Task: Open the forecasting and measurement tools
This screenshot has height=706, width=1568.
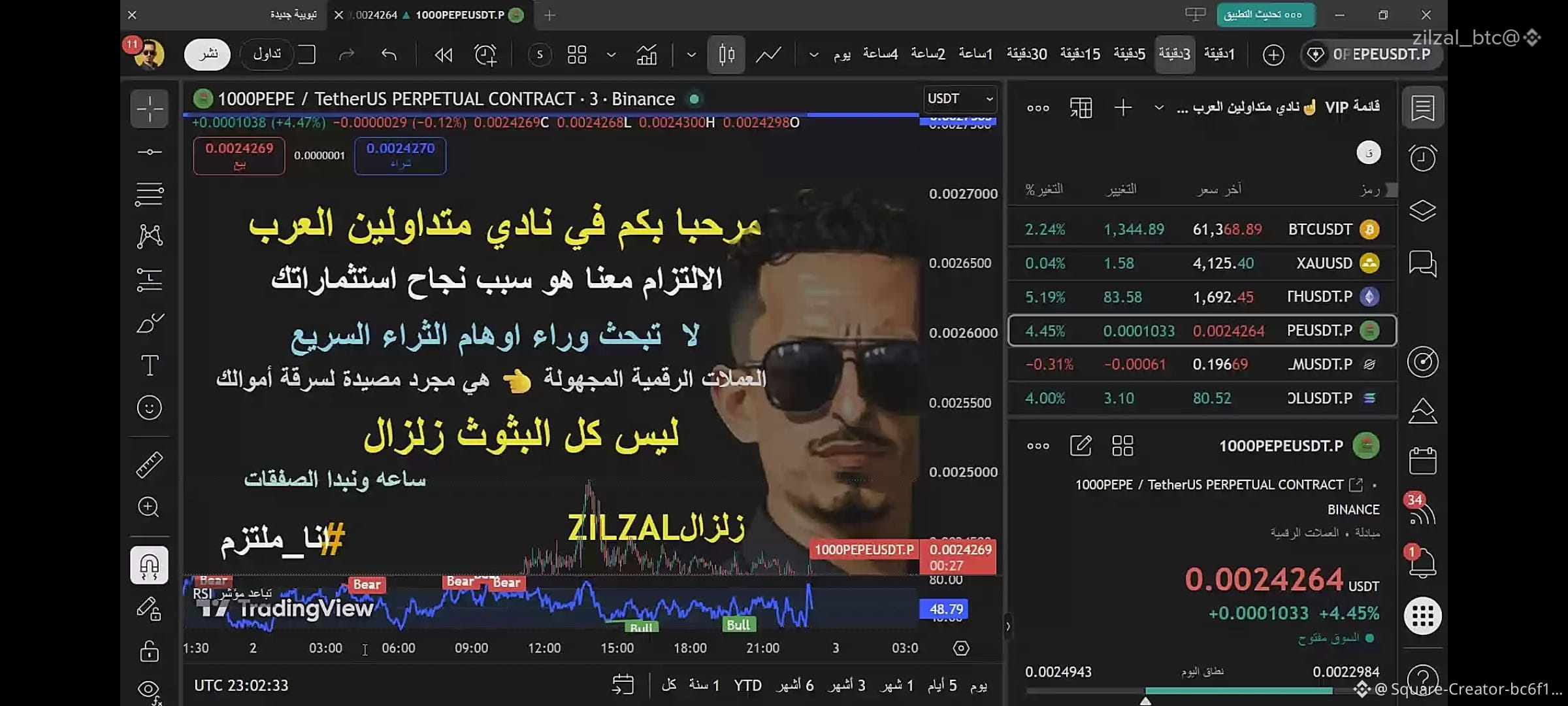Action: pos(150,280)
